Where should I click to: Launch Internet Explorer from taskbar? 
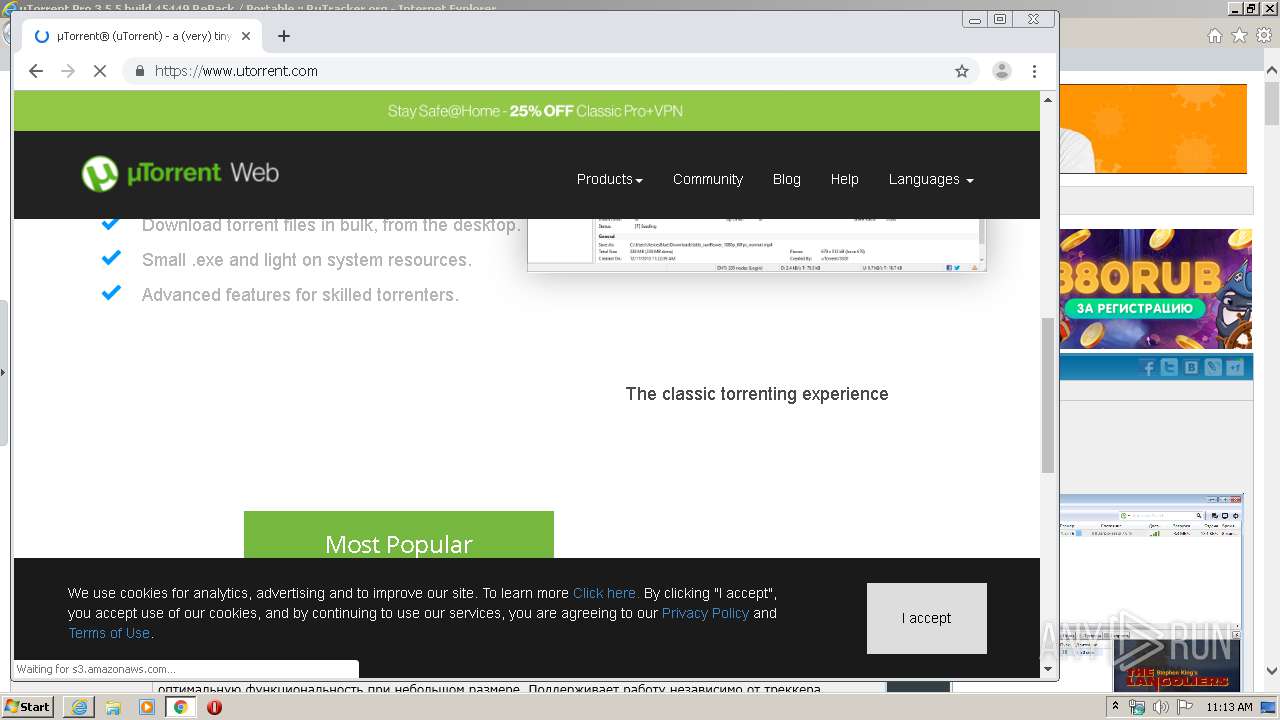pos(79,707)
